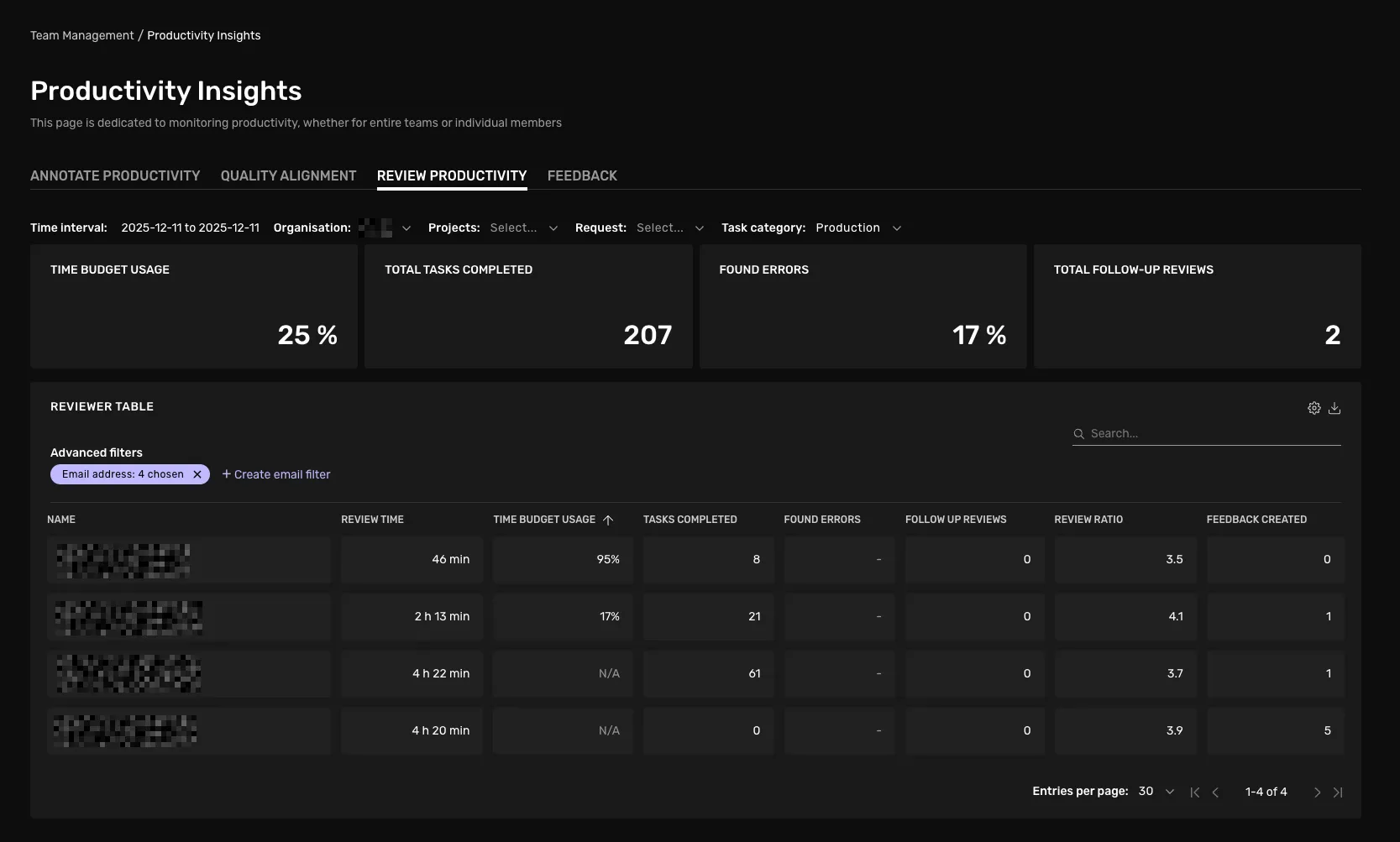Select the Review Productivity tab
Viewport: 1400px width, 842px height.
point(452,175)
